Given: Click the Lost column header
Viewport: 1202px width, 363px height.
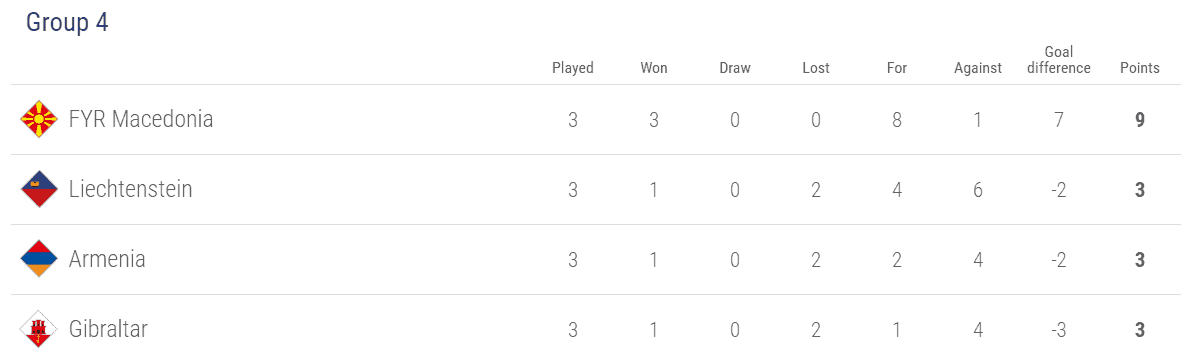Looking at the screenshot, I should tap(816, 68).
